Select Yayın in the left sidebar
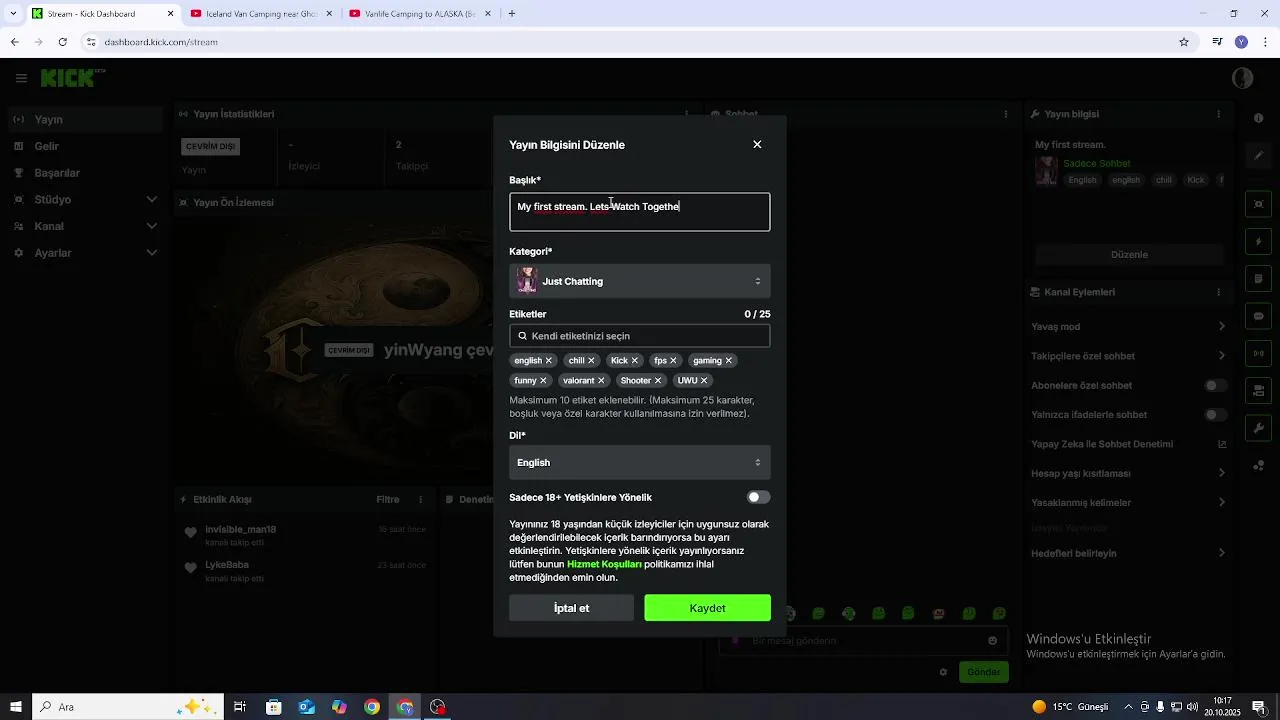 pos(85,119)
